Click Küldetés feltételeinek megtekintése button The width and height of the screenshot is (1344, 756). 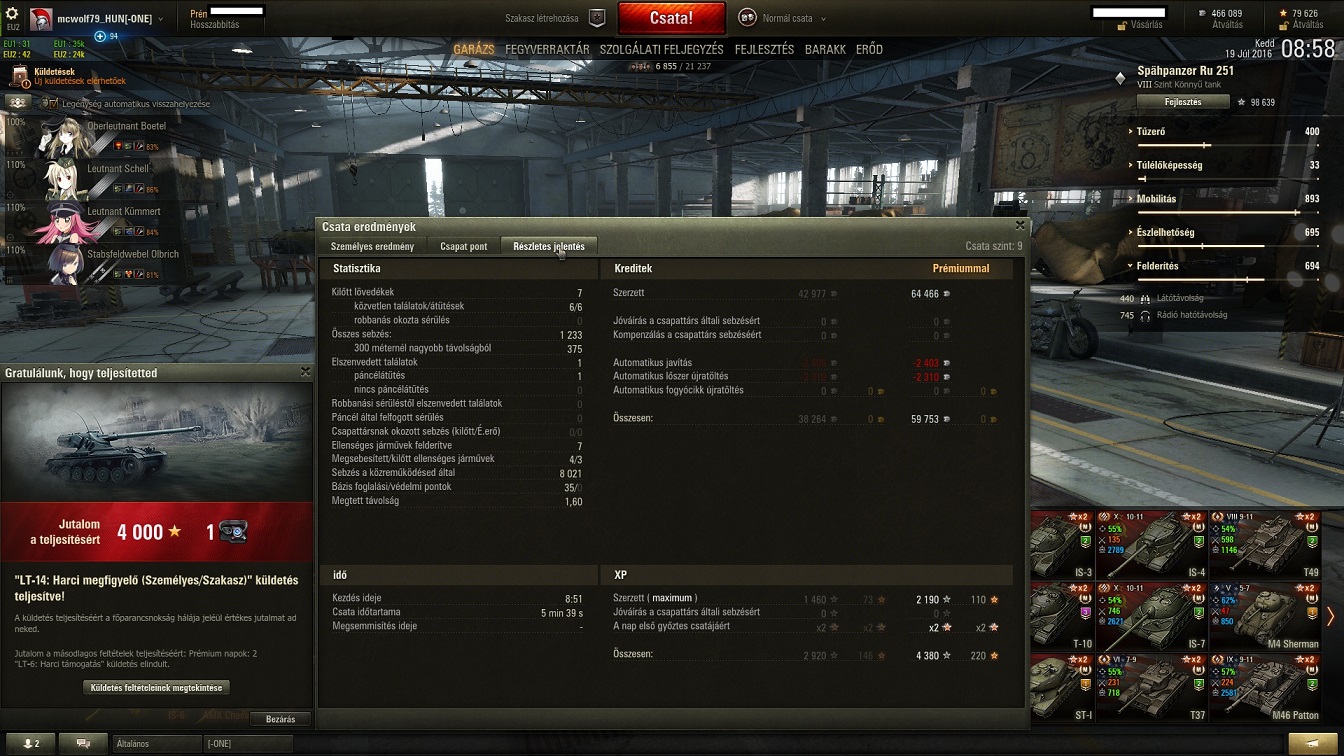[x=156, y=687]
